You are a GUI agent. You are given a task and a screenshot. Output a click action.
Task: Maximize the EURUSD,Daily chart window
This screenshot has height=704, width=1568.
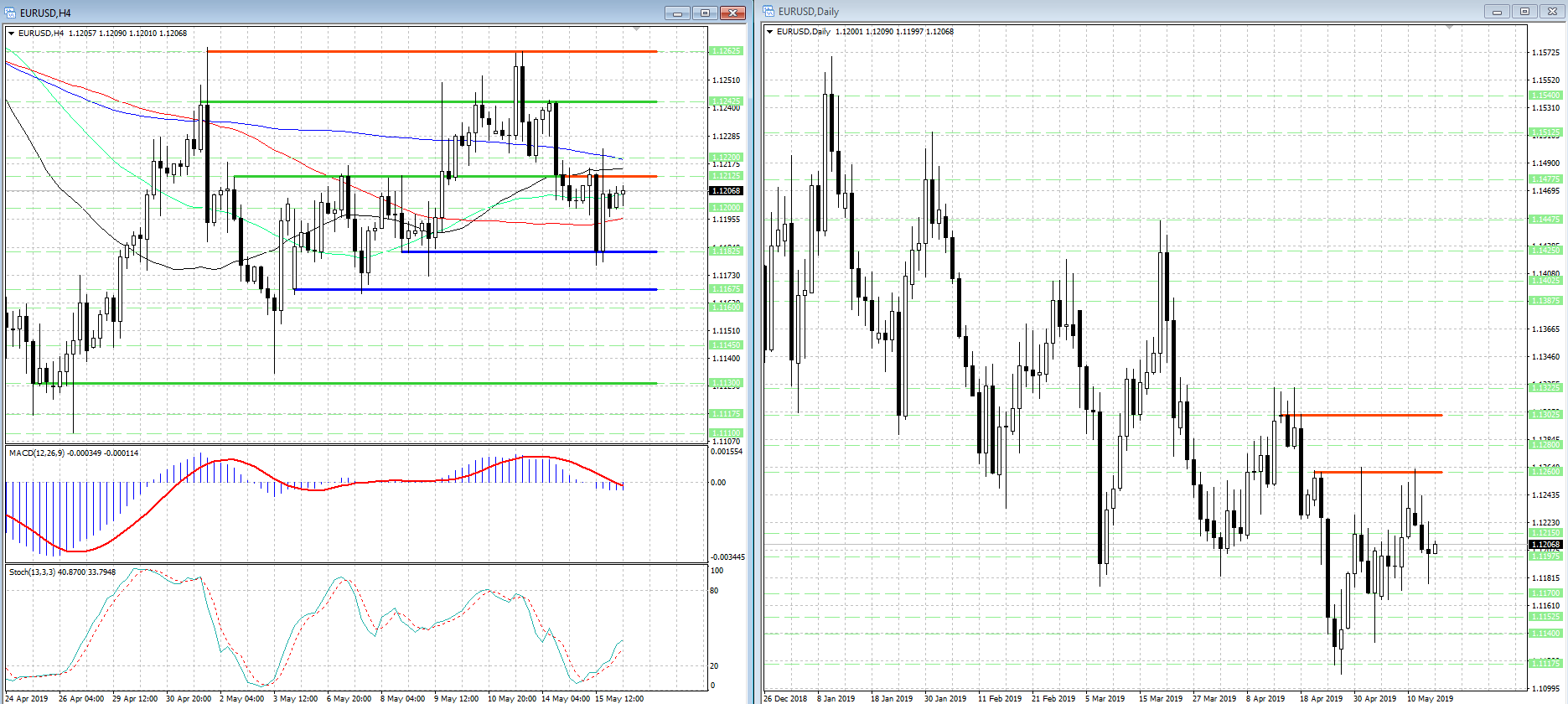click(1524, 12)
